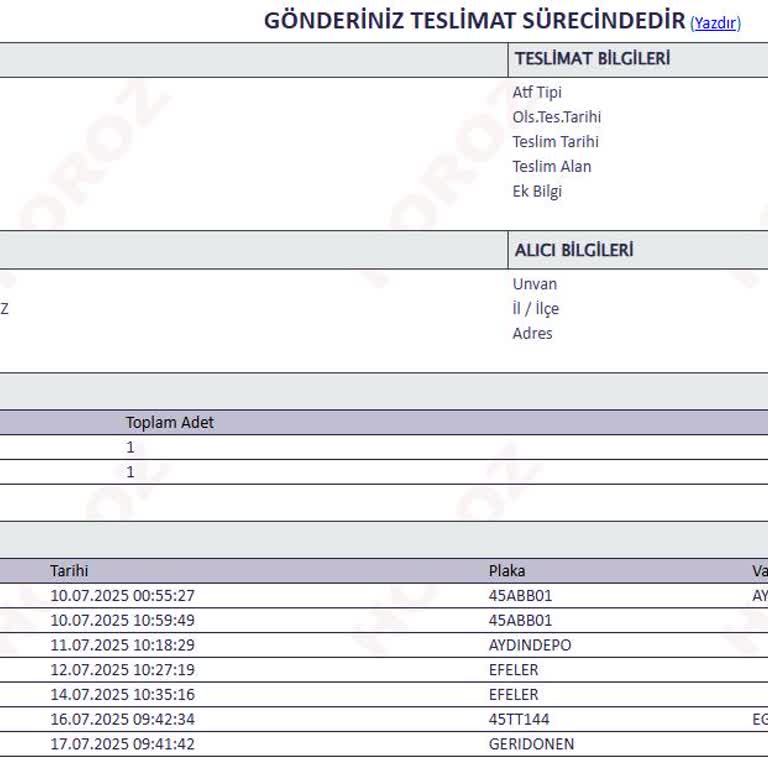Image resolution: width=768 pixels, height=768 pixels.
Task: Click plaka 45ABB01 in the 00:55:27 row
Action: [x=520, y=596]
